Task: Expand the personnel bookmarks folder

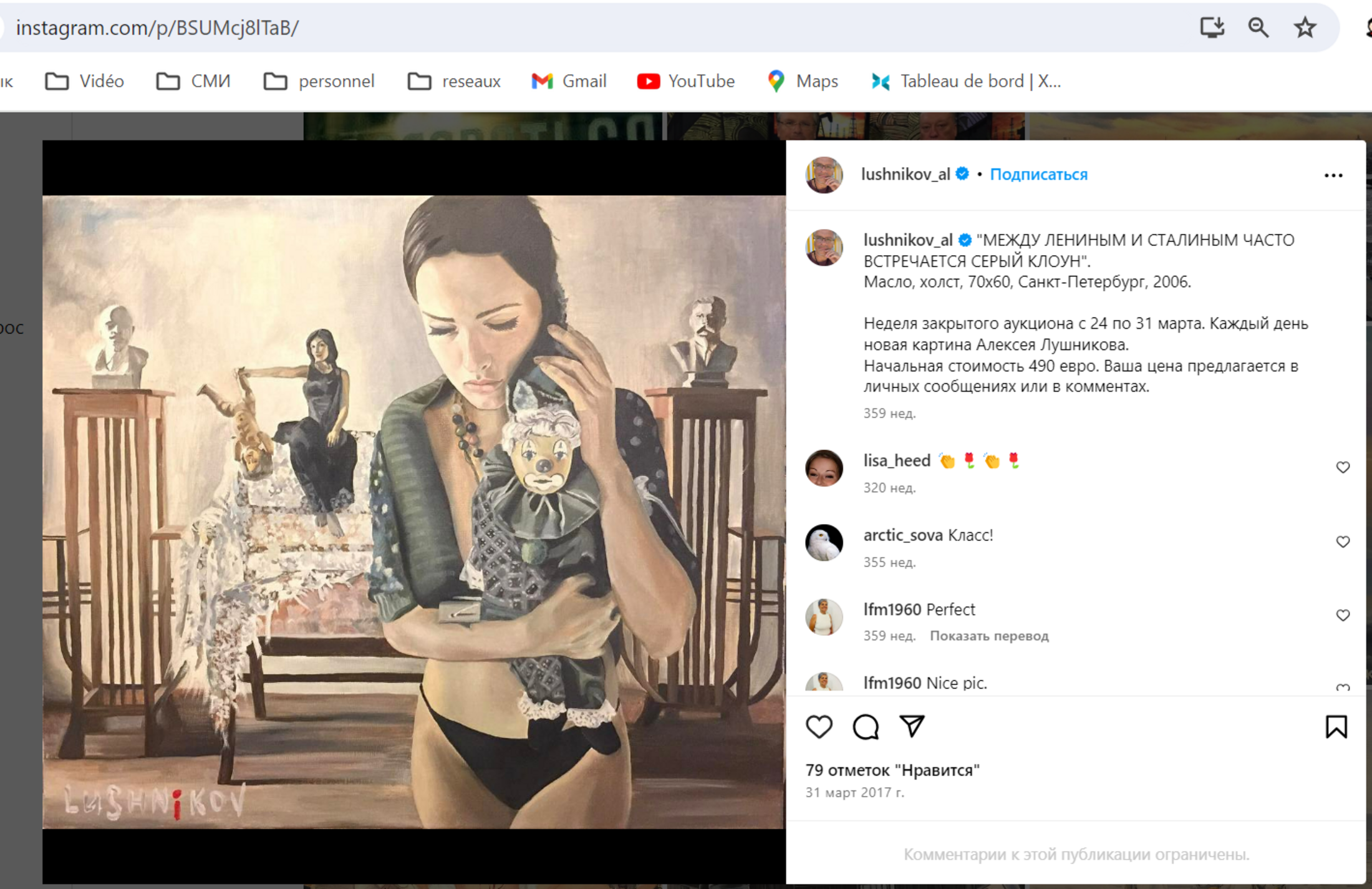Action: pyautogui.click(x=319, y=81)
